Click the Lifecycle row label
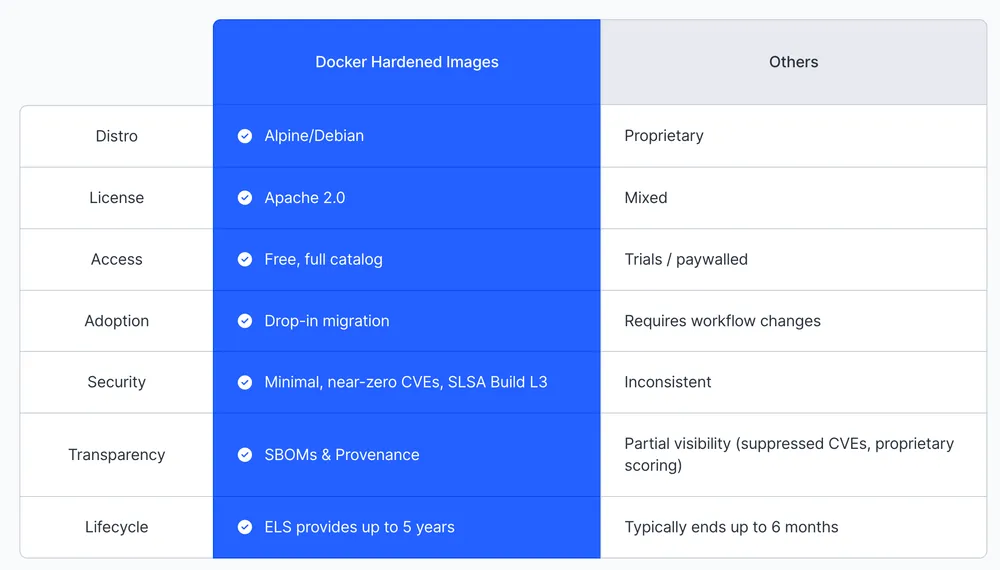The width and height of the screenshot is (1000, 570). (117, 527)
